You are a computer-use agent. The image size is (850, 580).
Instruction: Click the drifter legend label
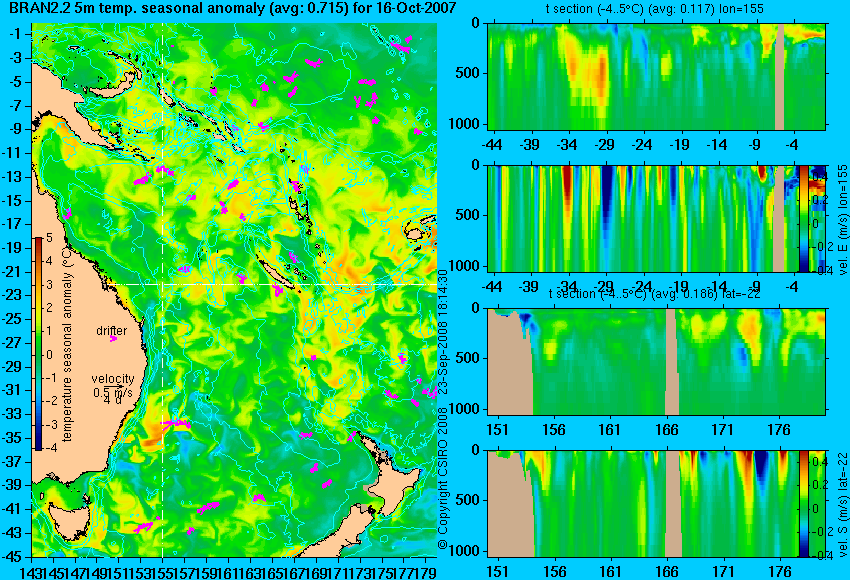pyautogui.click(x=112, y=331)
